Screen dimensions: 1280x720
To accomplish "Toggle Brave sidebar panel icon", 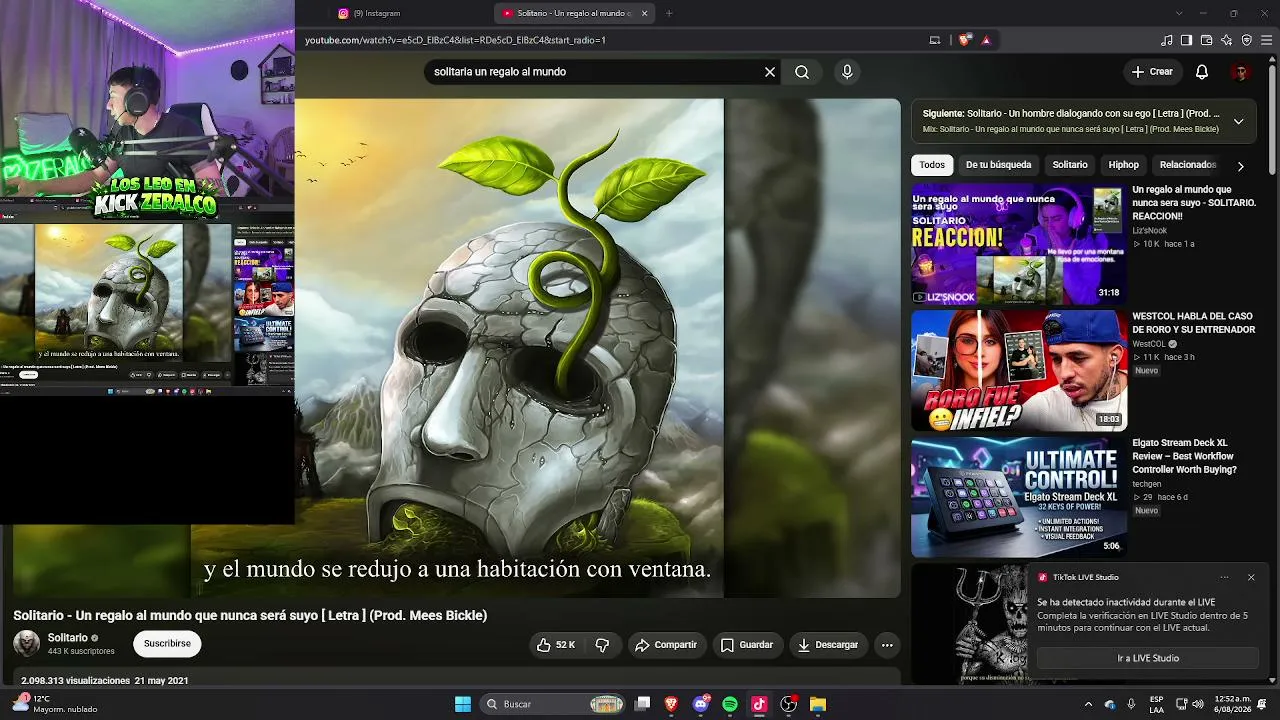I will click(x=1186, y=40).
